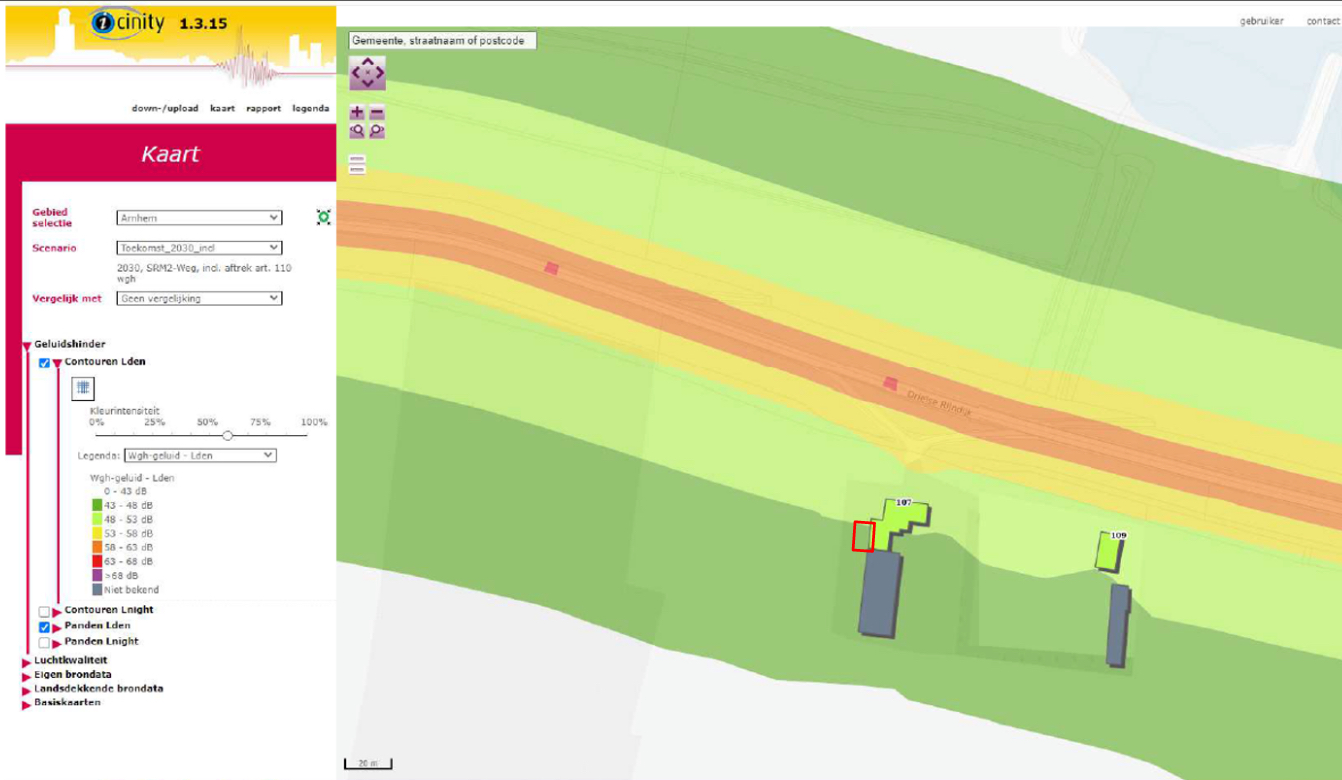
Task: Uncheck the Panden Lden checkbox
Action: click(44, 627)
